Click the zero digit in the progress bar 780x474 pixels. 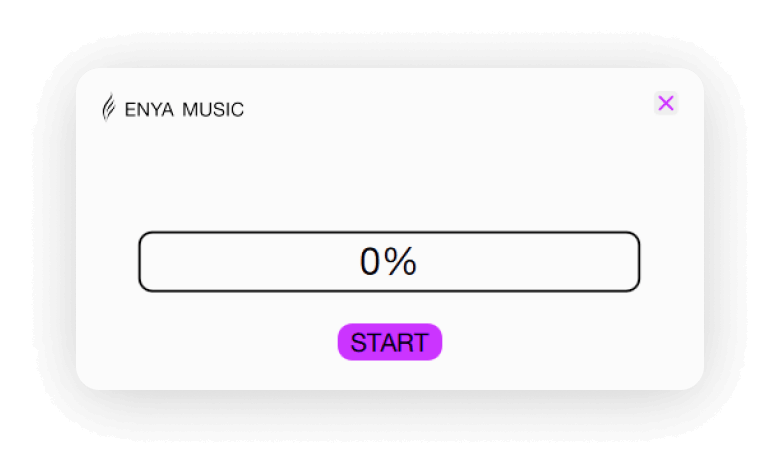(370, 262)
